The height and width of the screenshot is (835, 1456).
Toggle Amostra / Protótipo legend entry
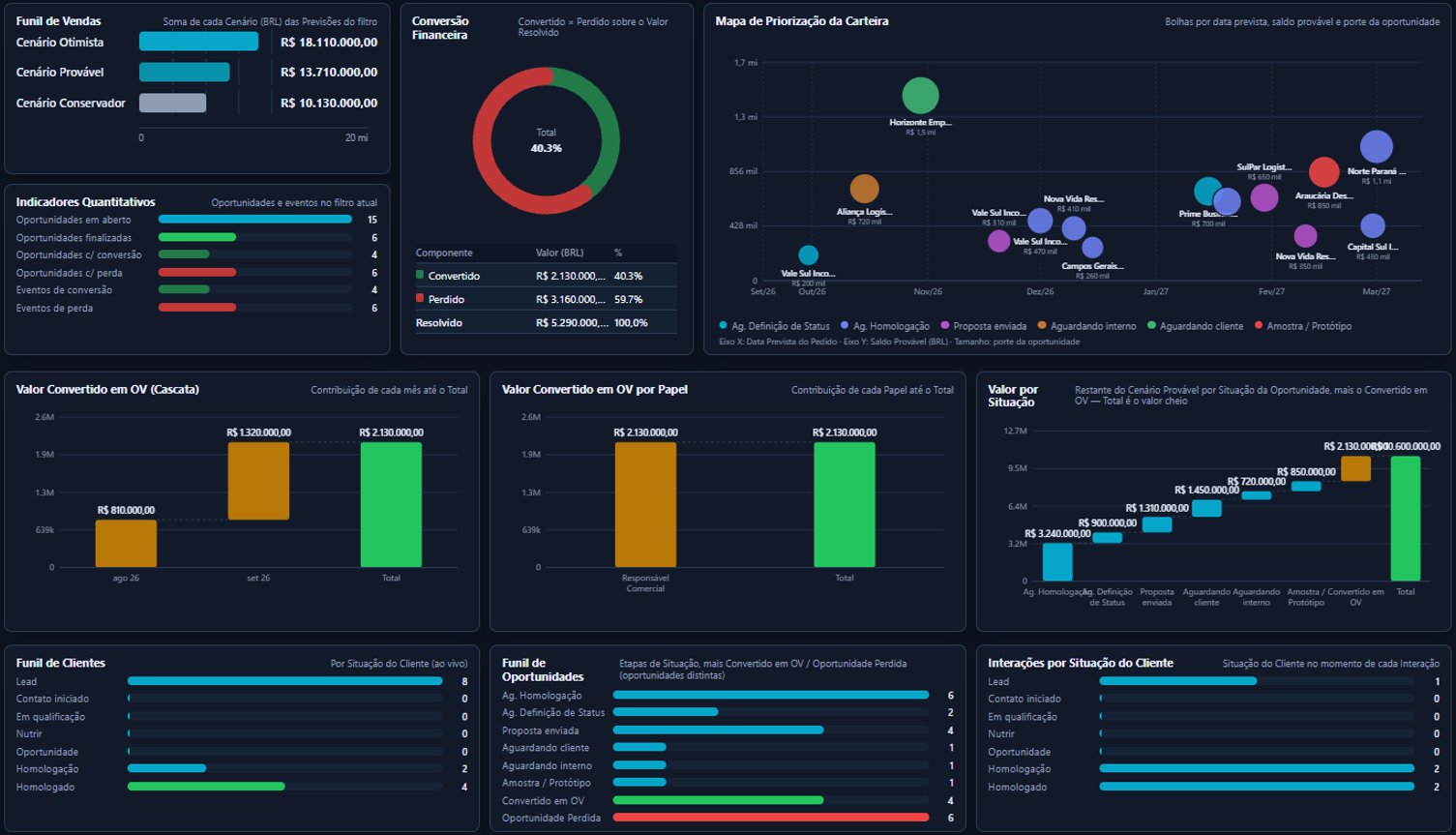tap(1302, 326)
